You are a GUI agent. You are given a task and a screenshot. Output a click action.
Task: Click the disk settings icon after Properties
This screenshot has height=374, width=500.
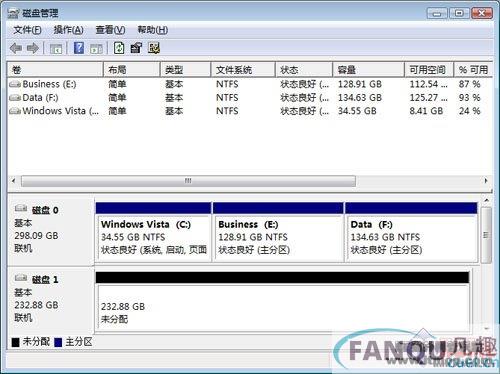point(154,48)
